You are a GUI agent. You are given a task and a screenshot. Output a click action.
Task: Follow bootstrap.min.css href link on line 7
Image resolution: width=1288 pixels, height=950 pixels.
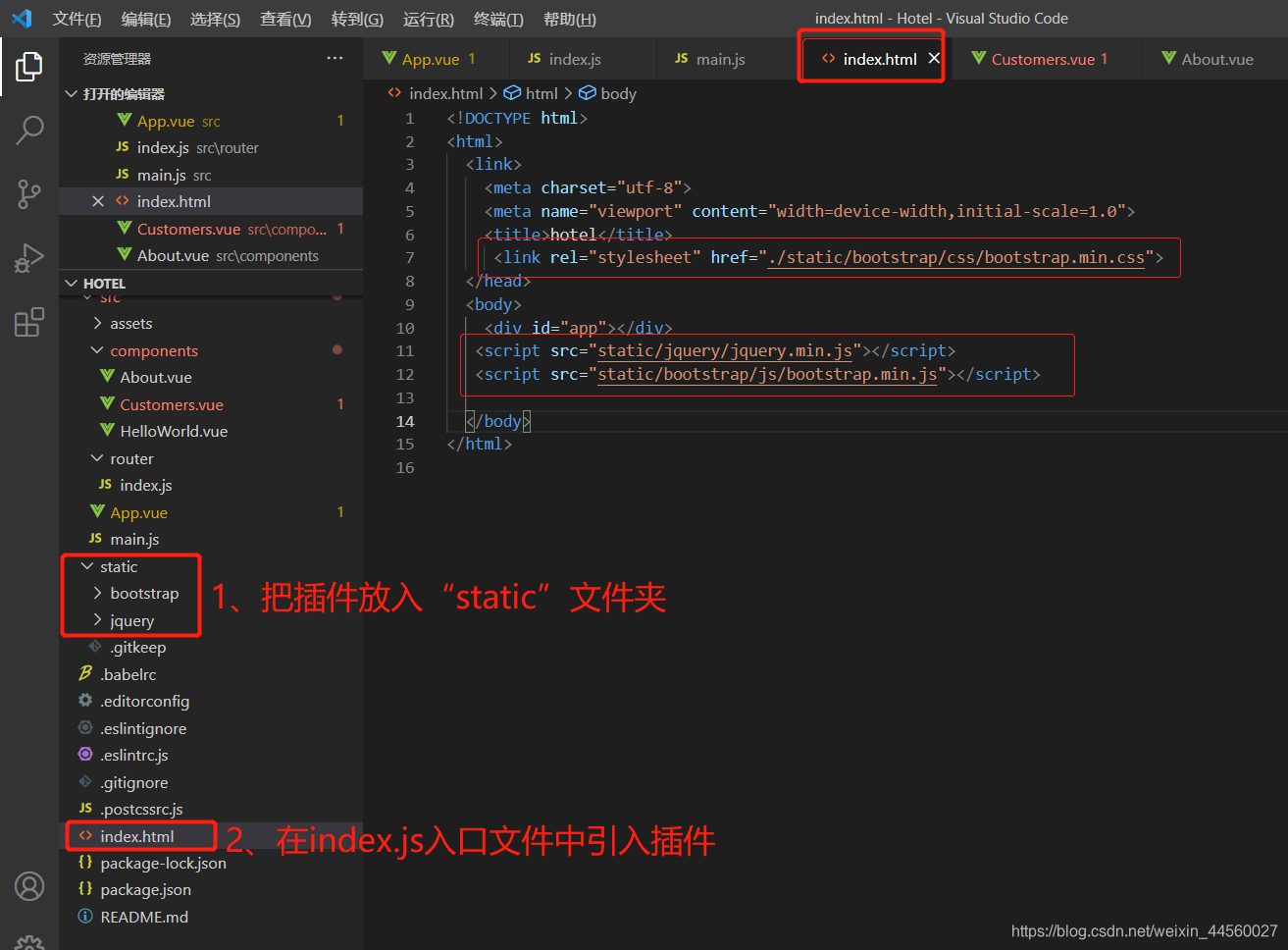coord(956,257)
